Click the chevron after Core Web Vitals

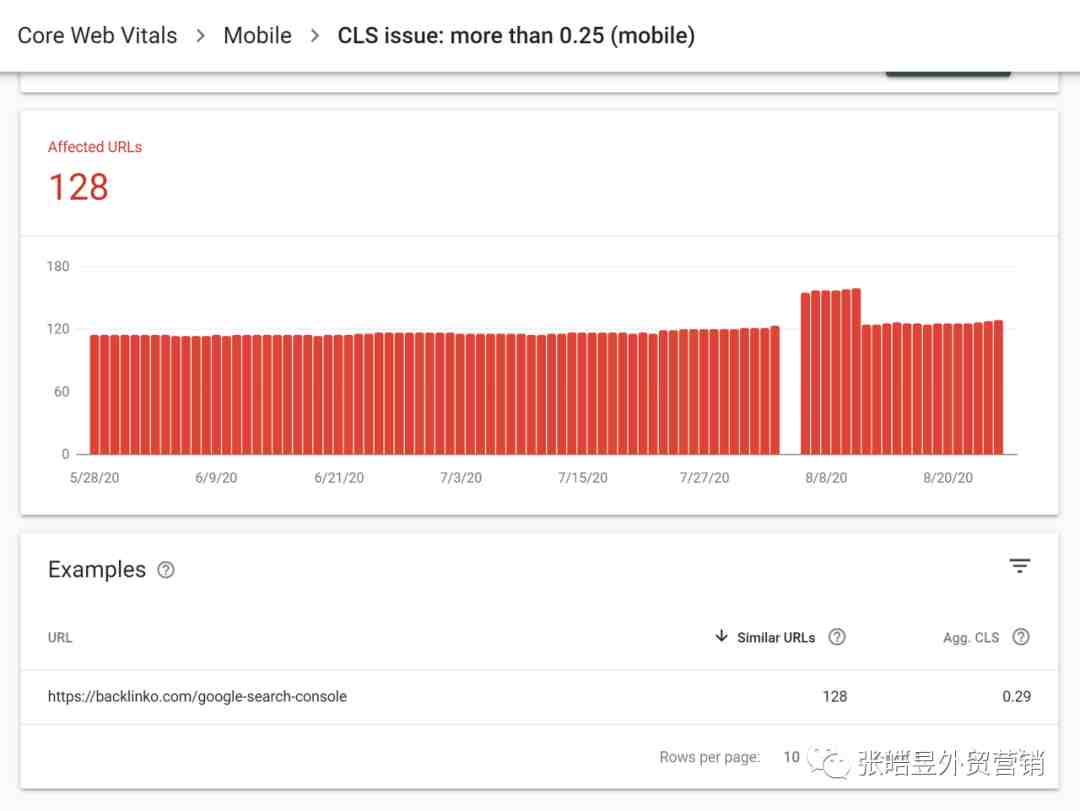pyautogui.click(x=200, y=35)
